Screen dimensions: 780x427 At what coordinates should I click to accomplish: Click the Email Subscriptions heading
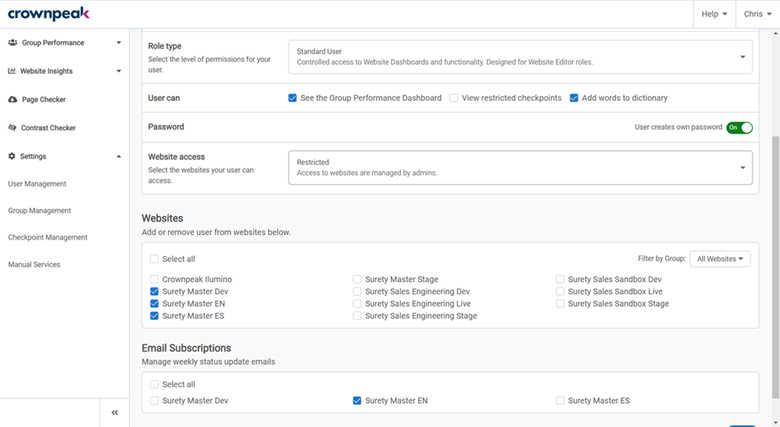[187, 348]
